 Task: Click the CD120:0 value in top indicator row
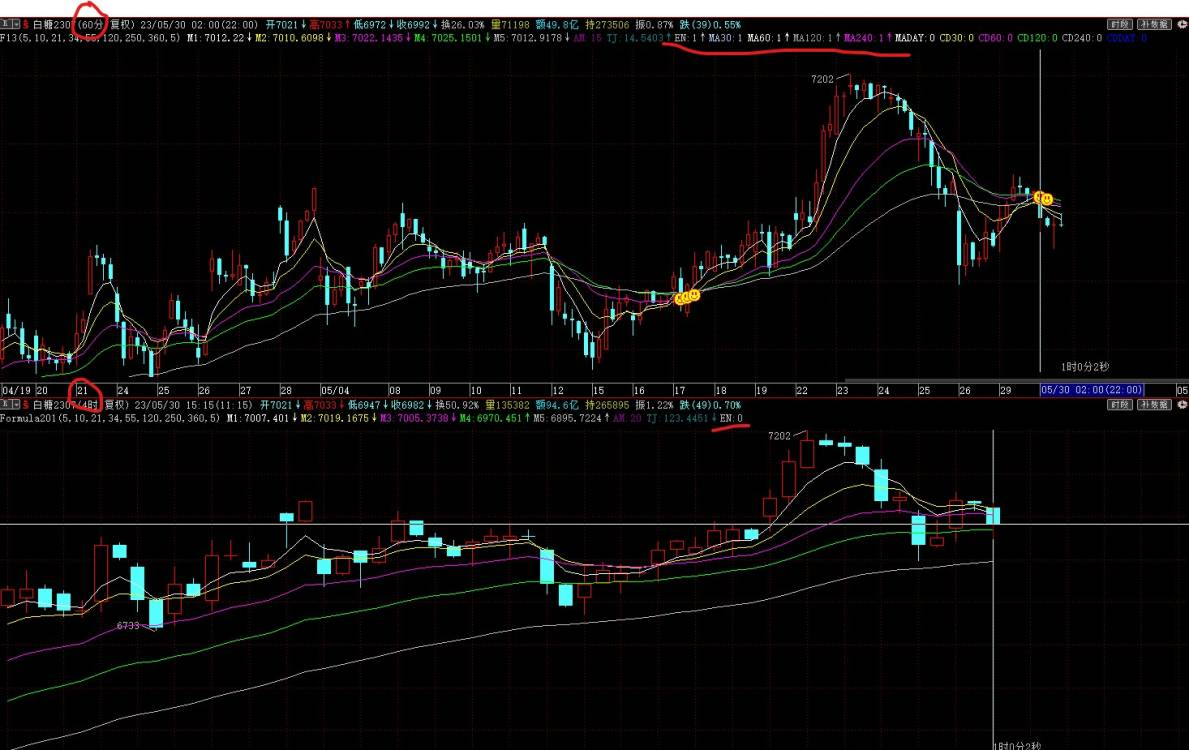[x=1037, y=37]
